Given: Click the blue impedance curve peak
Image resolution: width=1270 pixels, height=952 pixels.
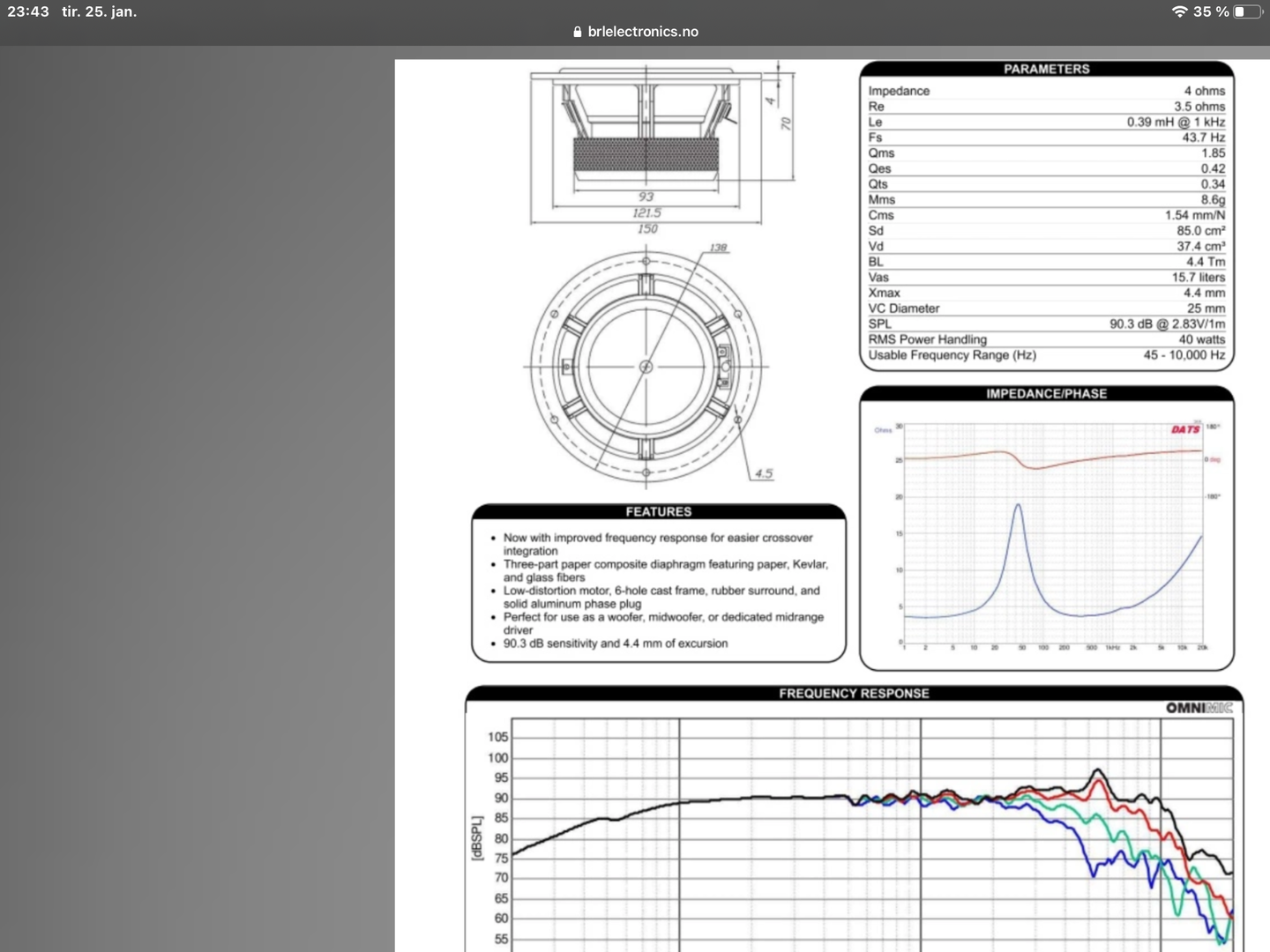Looking at the screenshot, I should tap(1018, 506).
